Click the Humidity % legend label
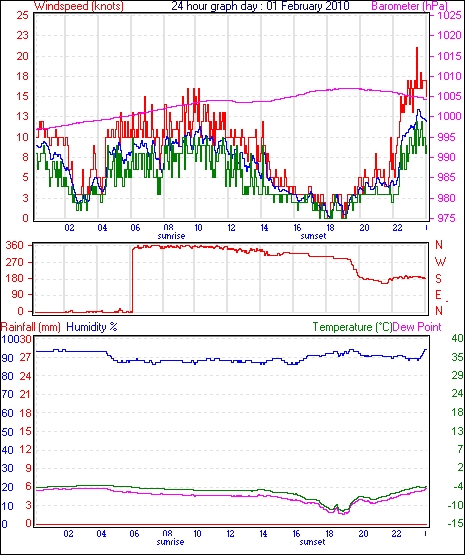465x556 pixels. coord(92,327)
